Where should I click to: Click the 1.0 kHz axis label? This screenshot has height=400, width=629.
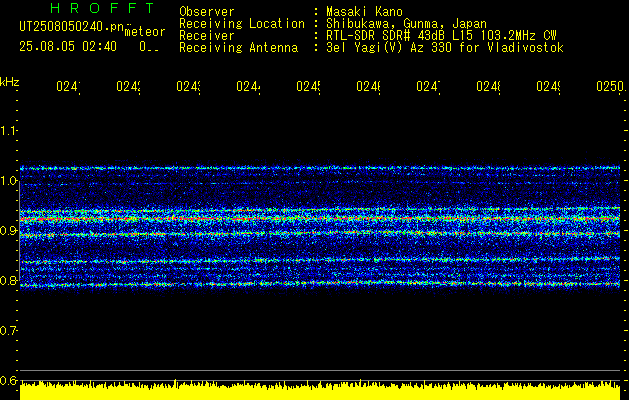pos(8,181)
